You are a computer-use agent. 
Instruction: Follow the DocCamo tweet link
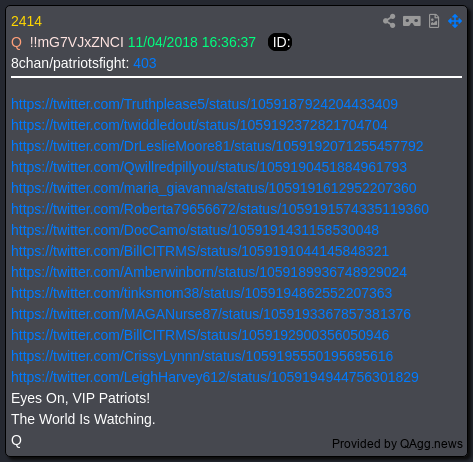tap(195, 230)
